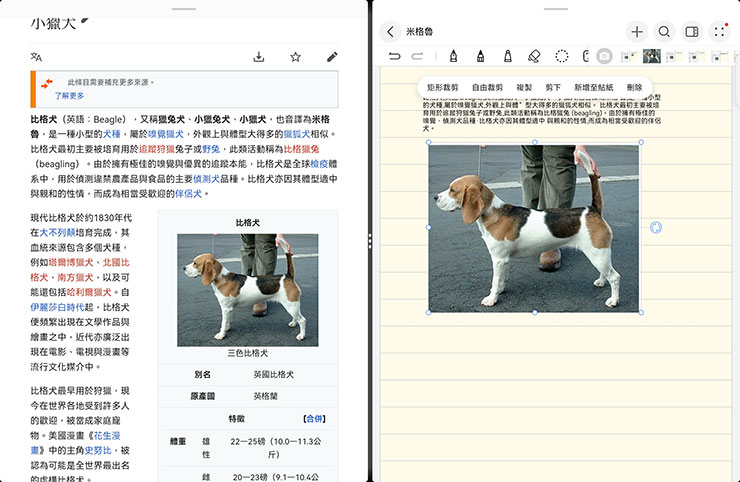This screenshot has height=482, width=740.
Task: Choose 新增至貼紙 in the image menu
Action: click(x=594, y=87)
